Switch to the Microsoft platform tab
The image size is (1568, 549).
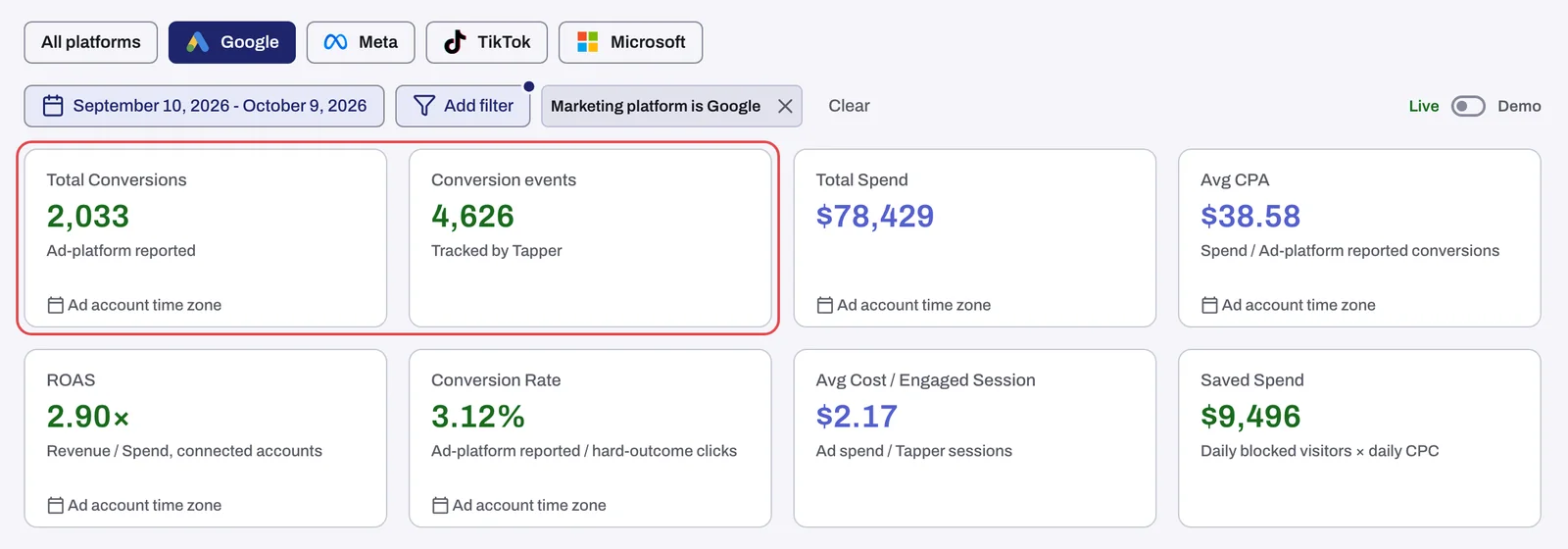[630, 42]
